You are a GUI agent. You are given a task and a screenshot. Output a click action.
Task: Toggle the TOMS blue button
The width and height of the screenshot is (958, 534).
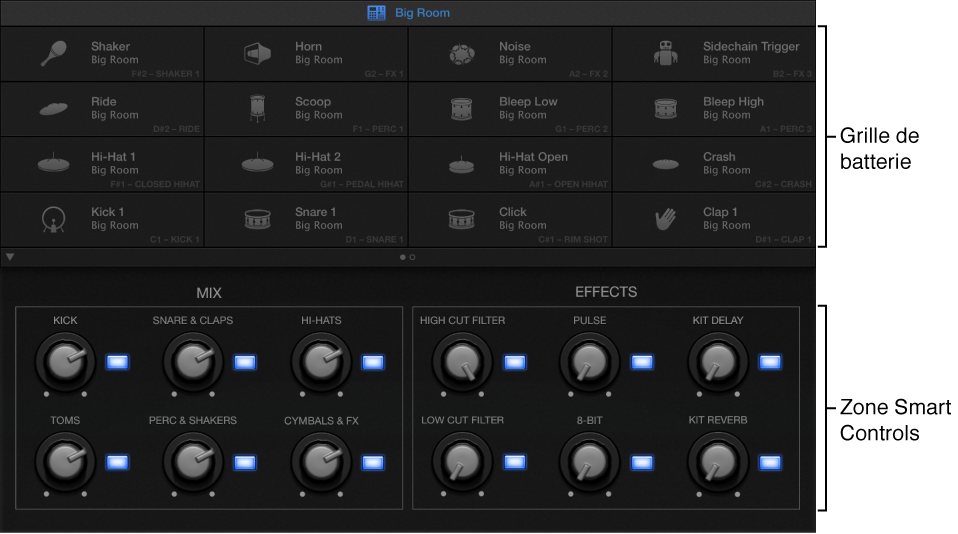[117, 463]
